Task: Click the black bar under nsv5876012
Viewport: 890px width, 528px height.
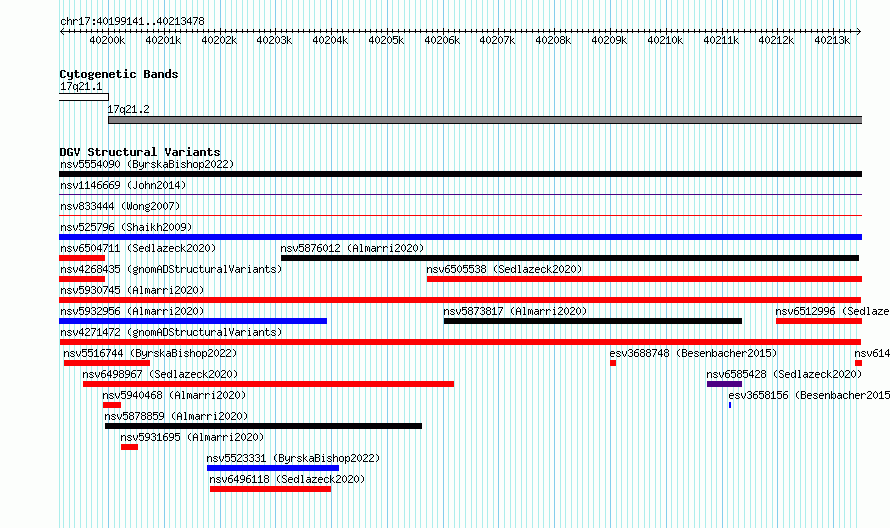Action: [570, 258]
